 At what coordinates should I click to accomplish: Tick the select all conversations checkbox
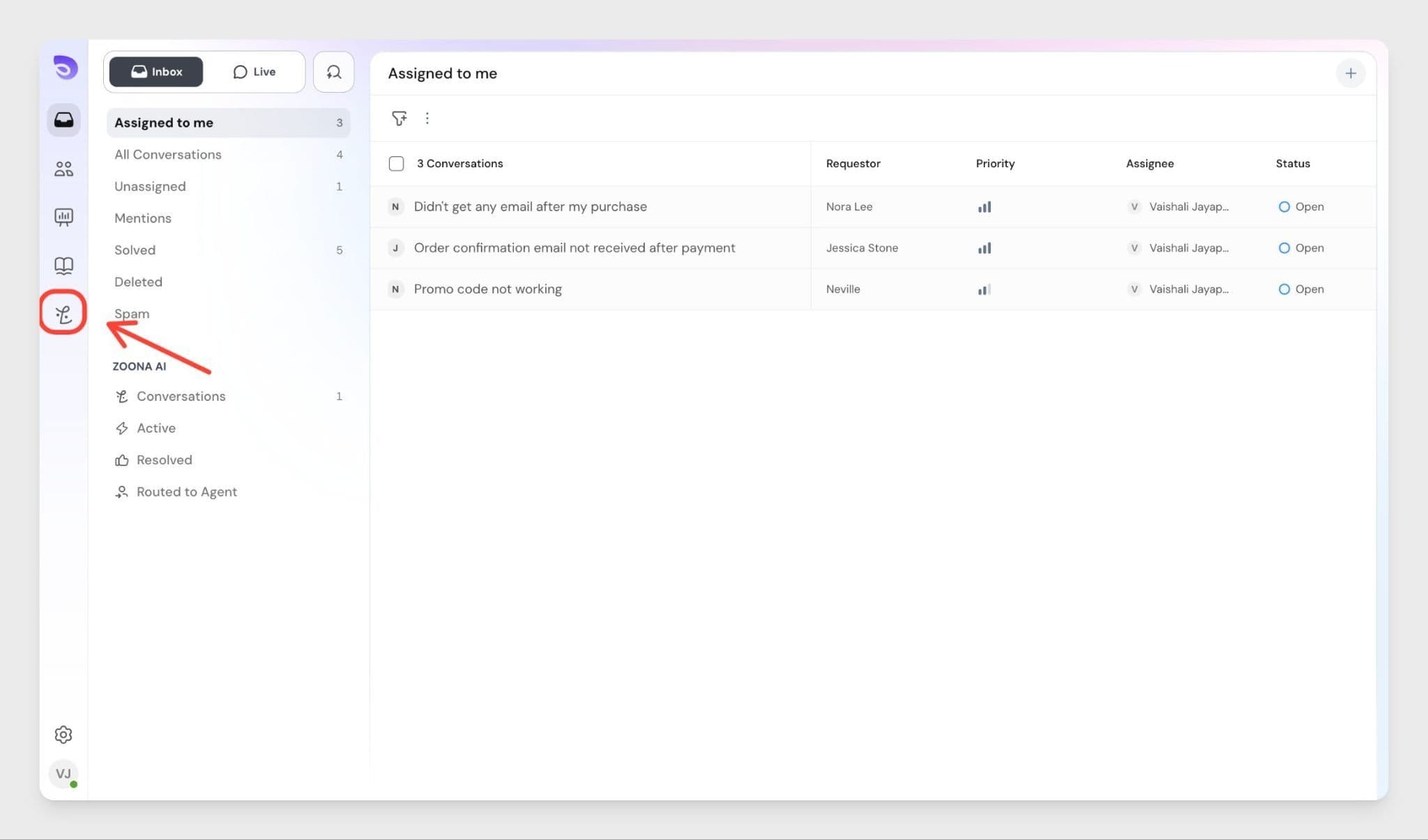tap(396, 164)
